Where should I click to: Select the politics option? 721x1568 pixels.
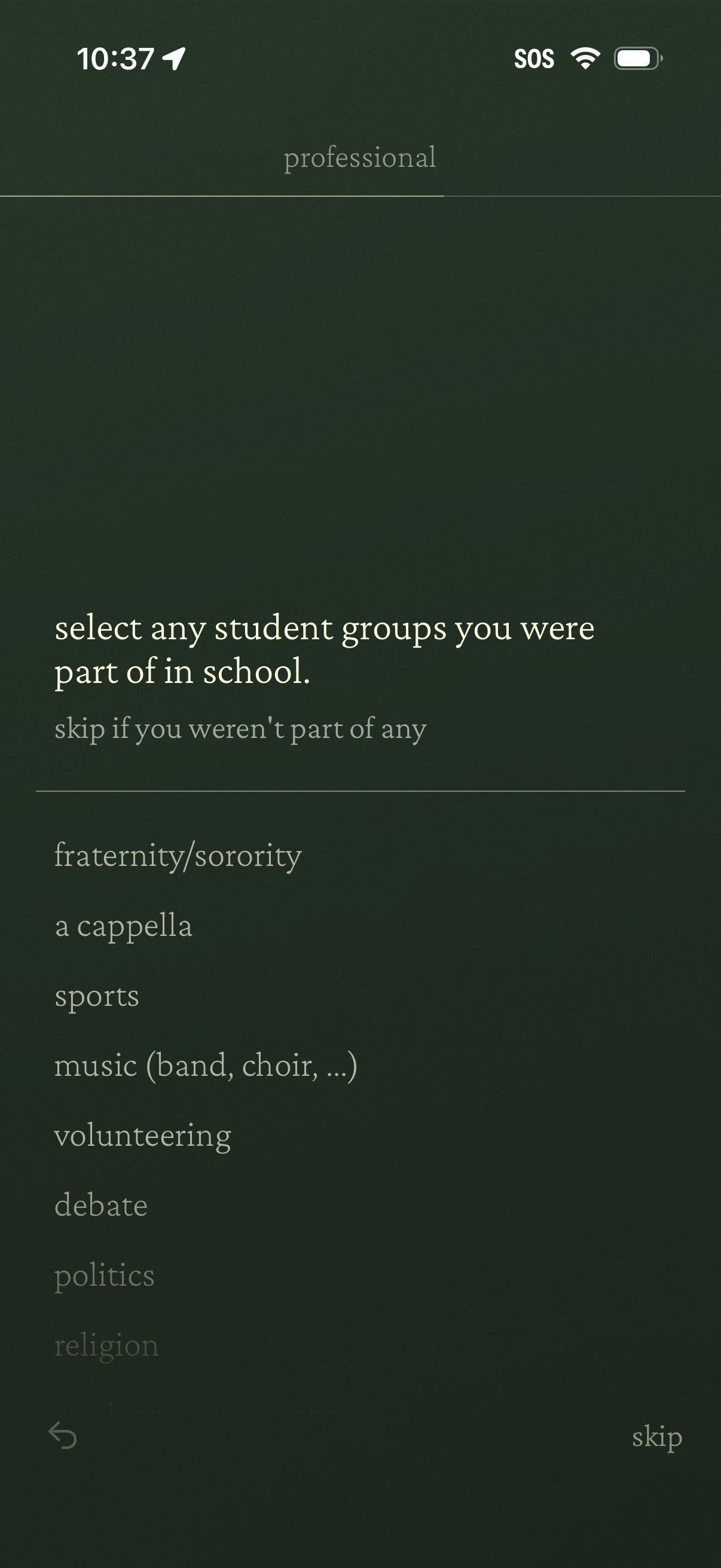(105, 1276)
